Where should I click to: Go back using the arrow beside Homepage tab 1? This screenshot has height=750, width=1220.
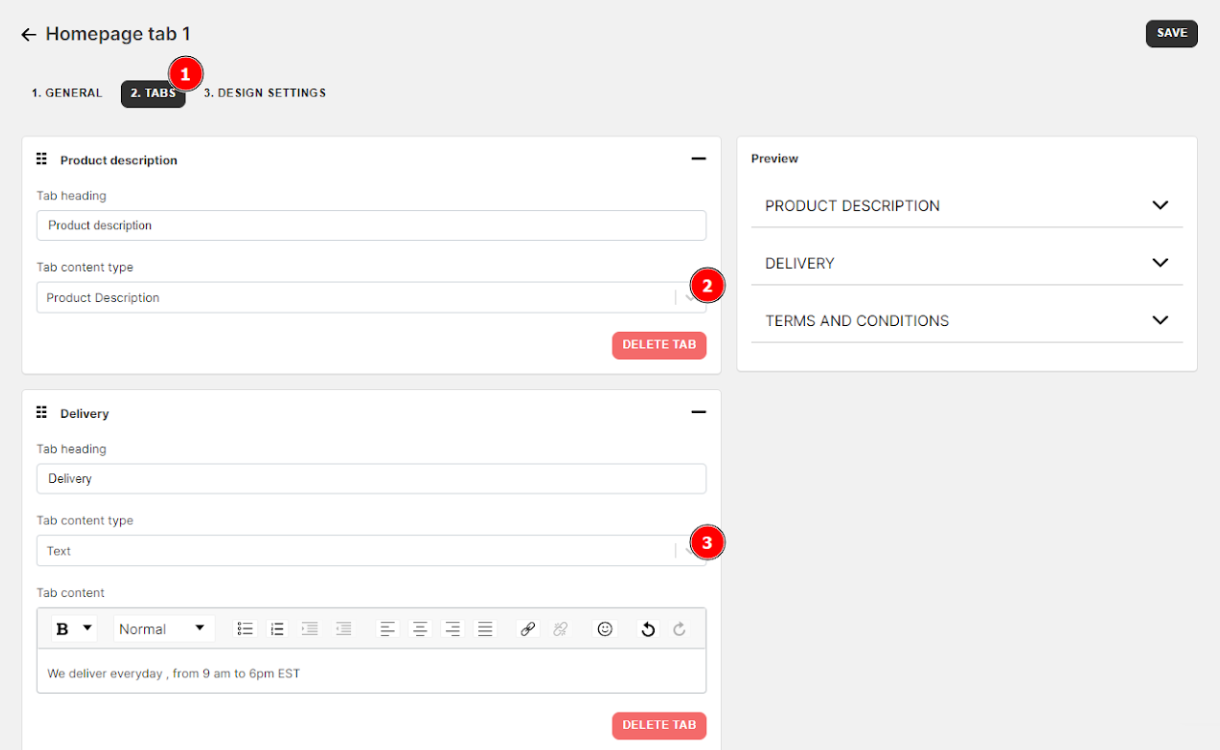[x=28, y=35]
